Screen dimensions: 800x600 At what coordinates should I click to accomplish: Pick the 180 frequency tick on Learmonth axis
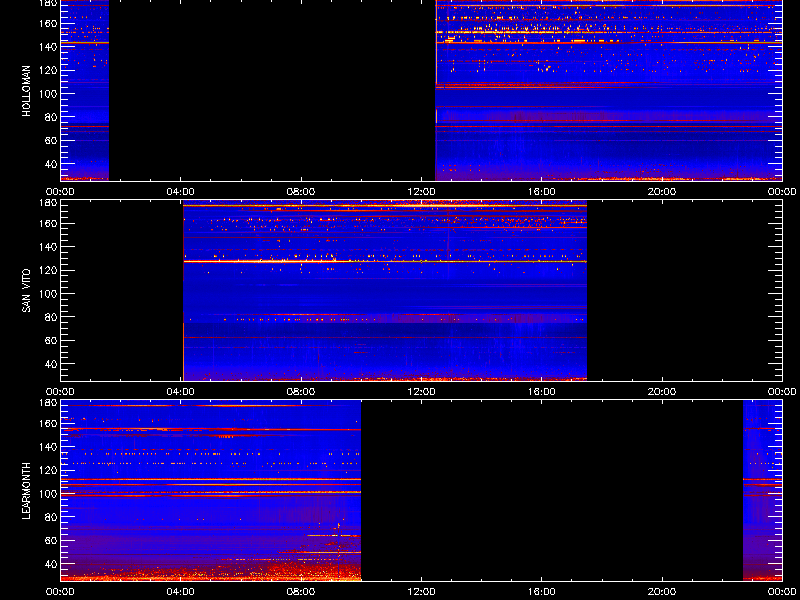[x=49, y=403]
